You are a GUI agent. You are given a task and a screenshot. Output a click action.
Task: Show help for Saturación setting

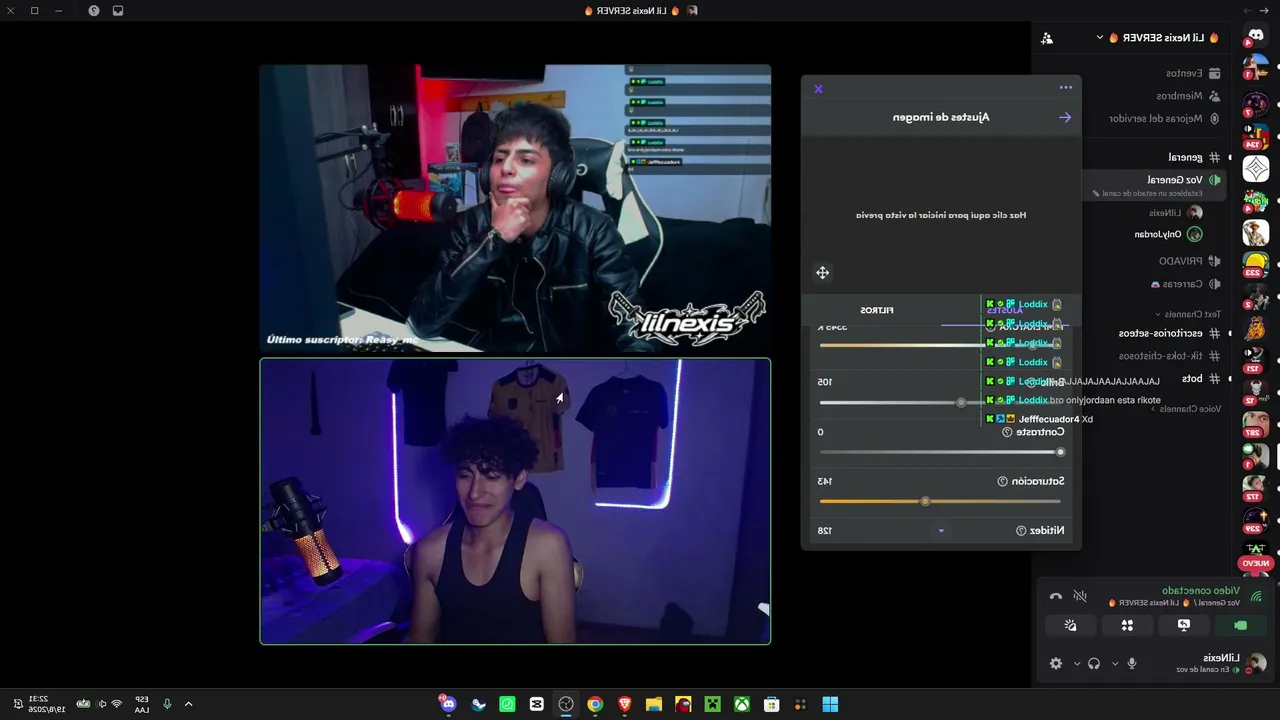tap(1002, 481)
